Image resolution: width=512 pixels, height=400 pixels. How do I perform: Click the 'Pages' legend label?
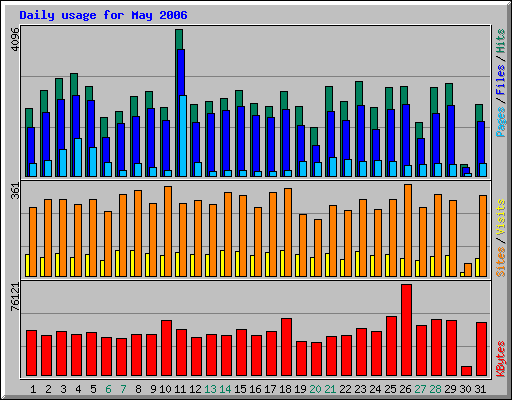[x=501, y=122]
